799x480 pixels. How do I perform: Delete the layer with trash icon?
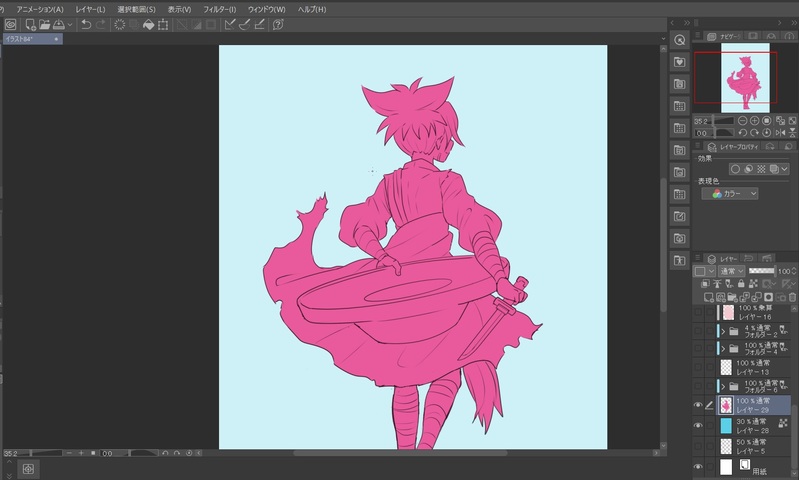(792, 297)
